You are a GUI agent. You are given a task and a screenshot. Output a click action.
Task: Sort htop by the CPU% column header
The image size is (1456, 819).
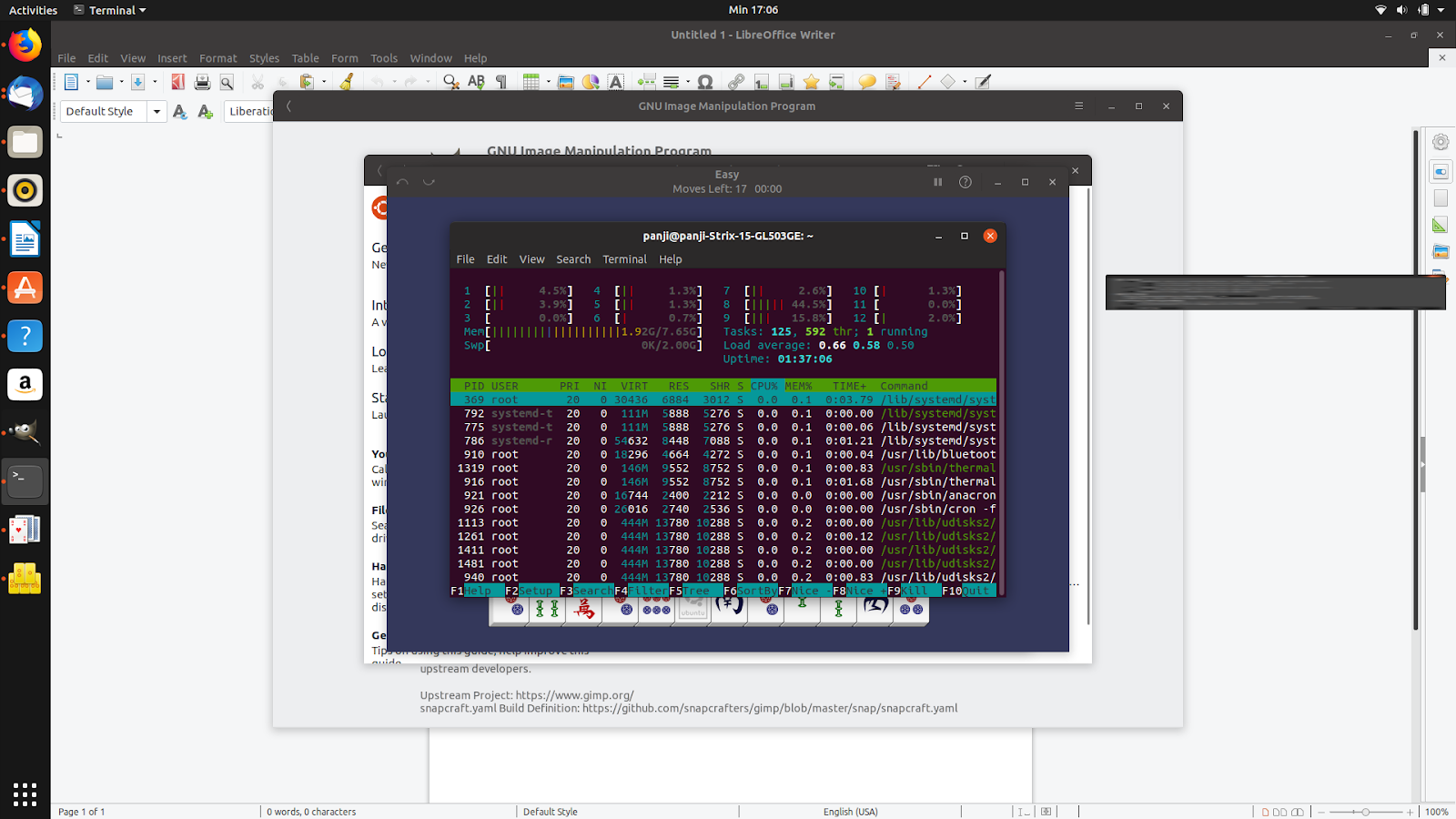[764, 386]
